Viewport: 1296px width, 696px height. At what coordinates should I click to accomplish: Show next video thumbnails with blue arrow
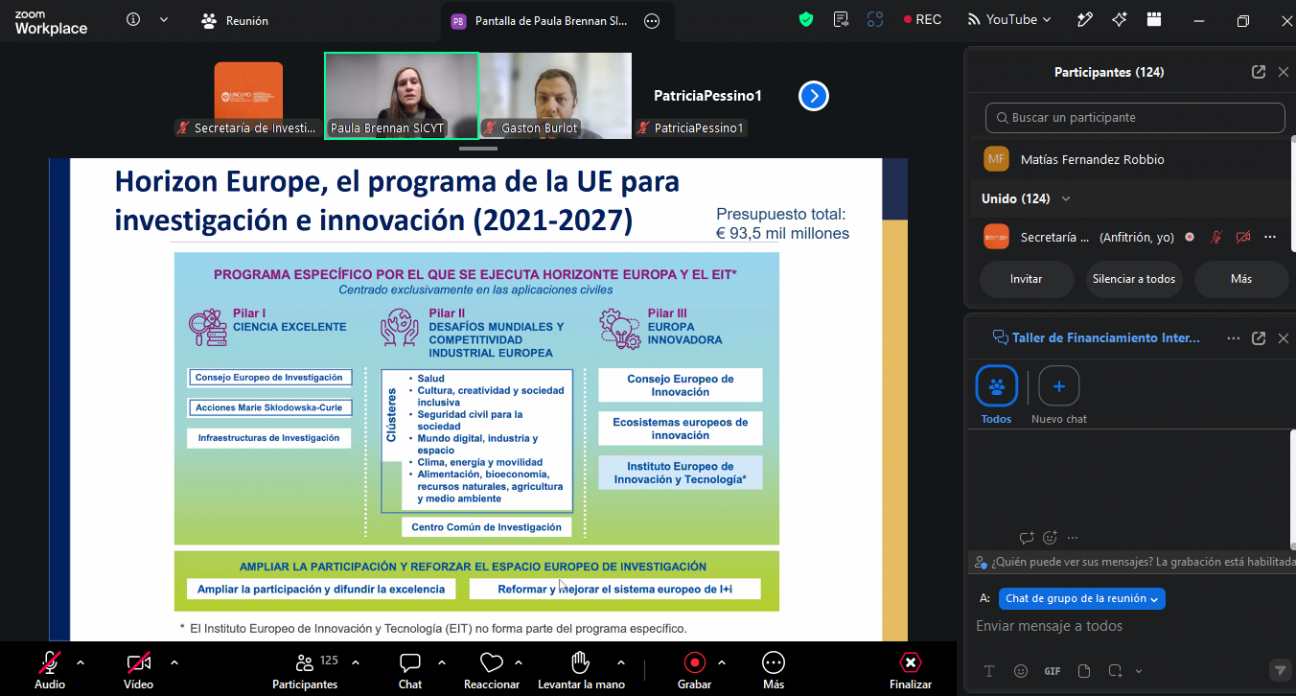coord(814,96)
